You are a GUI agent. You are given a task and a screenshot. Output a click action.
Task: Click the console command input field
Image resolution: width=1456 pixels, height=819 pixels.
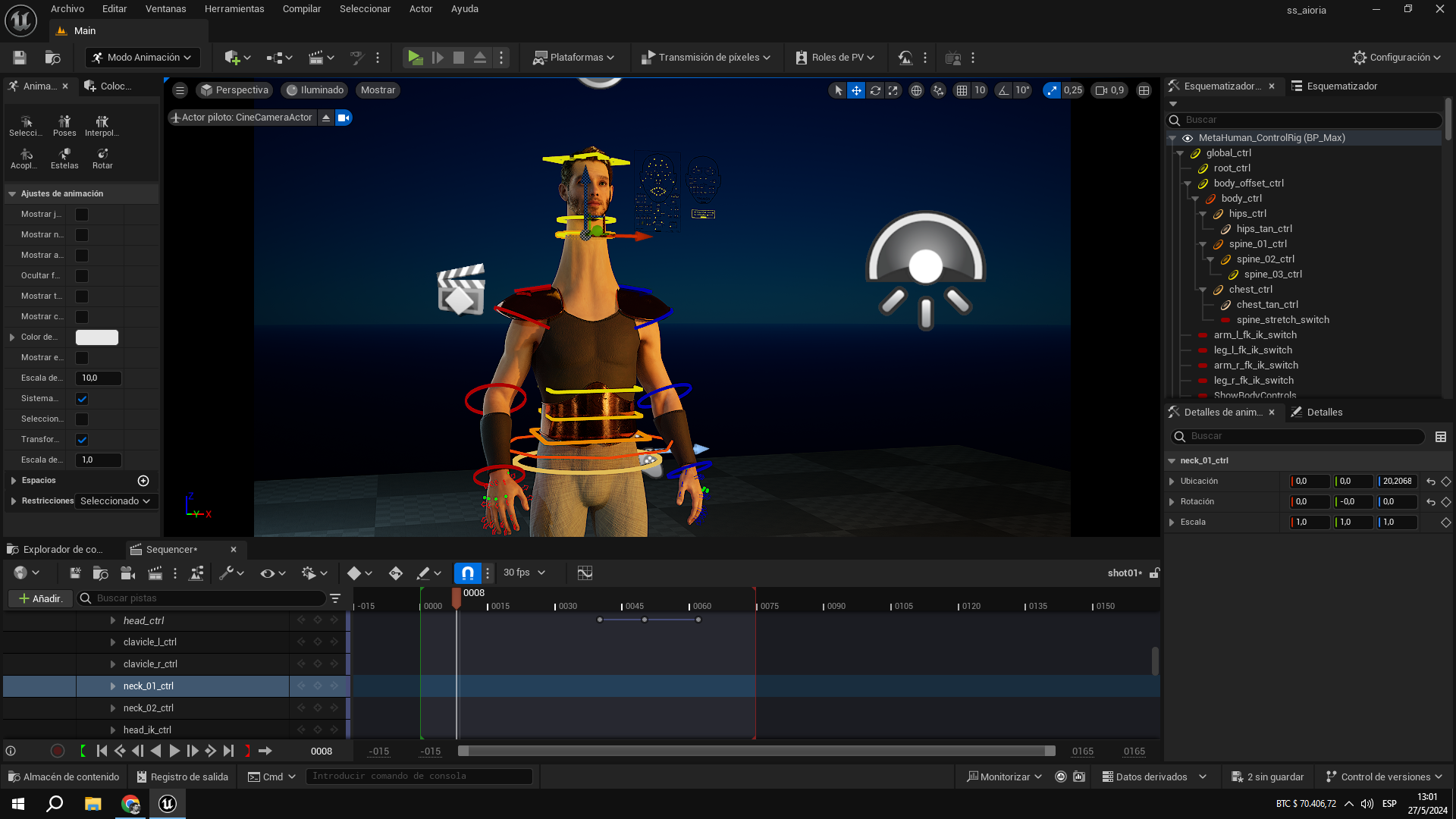[x=419, y=777]
